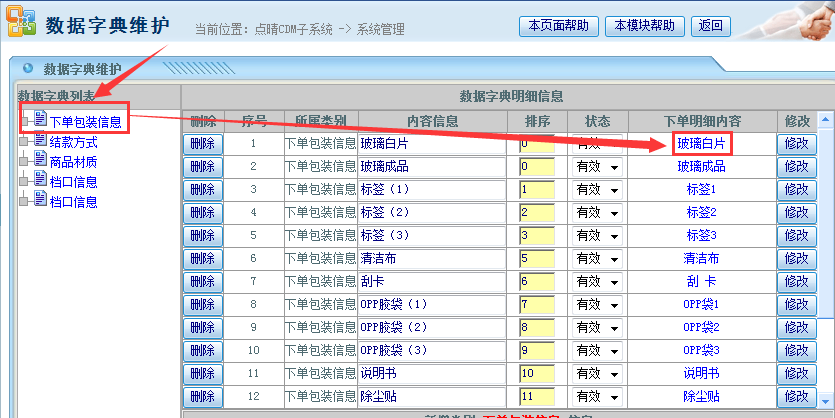
Task: Click the 排序 column header
Action: click(537, 121)
